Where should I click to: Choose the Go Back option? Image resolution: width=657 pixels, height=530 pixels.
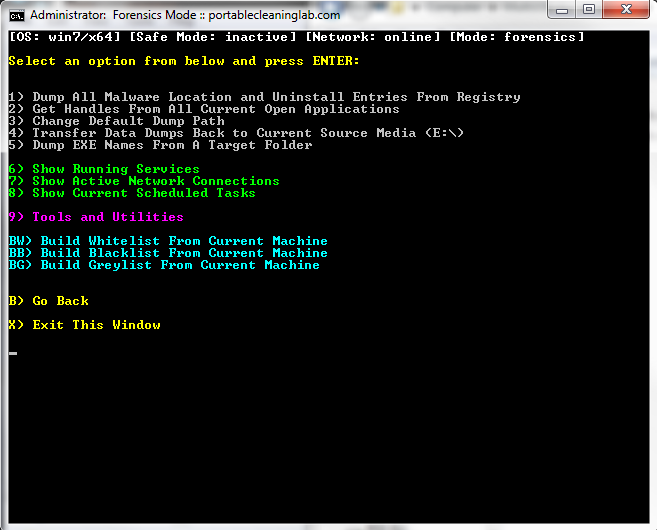49,301
